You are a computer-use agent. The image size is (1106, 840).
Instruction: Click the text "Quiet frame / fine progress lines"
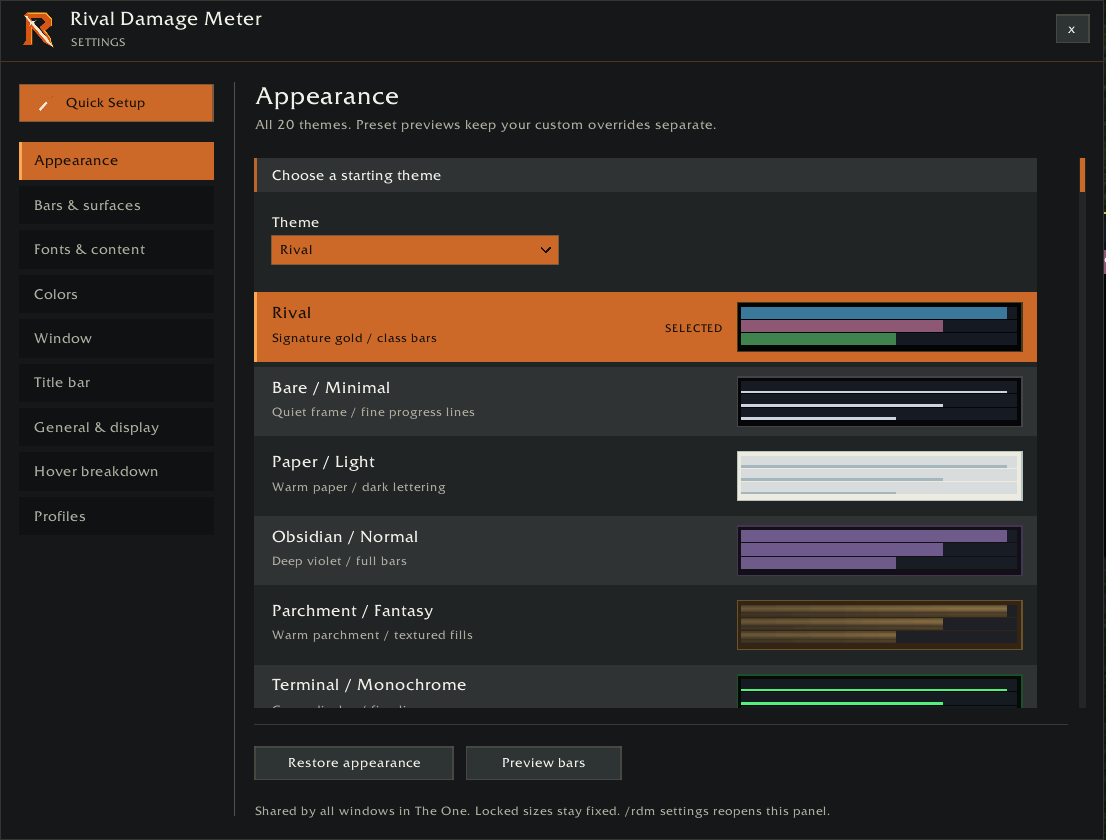pos(373,412)
